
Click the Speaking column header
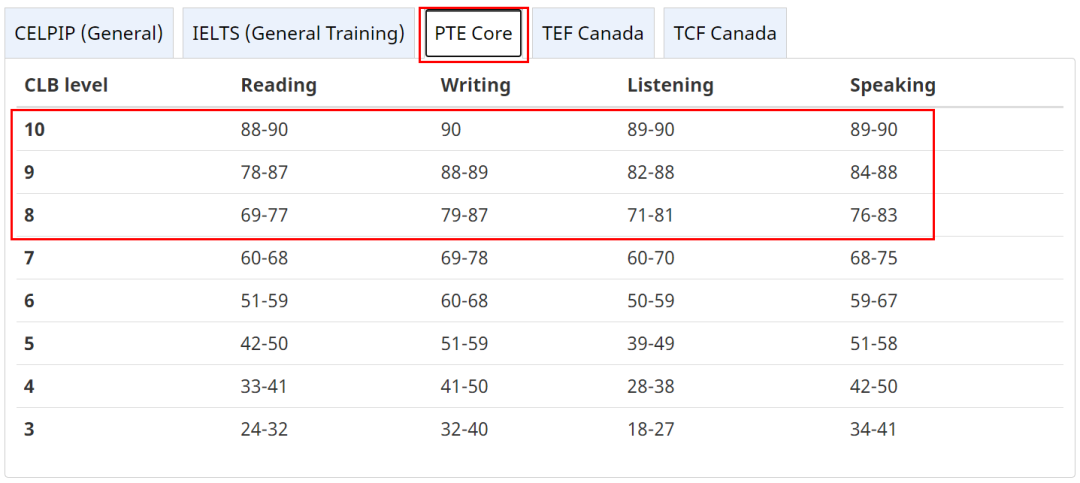(x=893, y=85)
